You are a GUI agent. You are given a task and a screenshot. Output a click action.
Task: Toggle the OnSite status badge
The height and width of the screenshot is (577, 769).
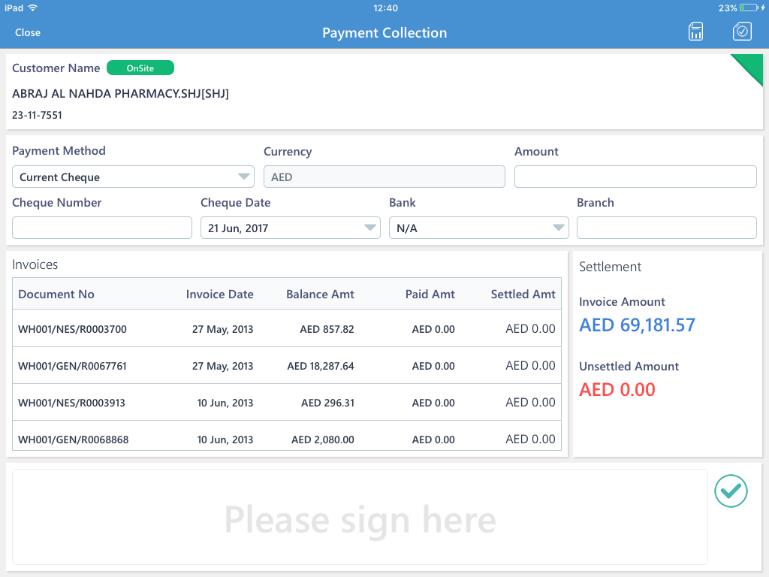click(140, 68)
